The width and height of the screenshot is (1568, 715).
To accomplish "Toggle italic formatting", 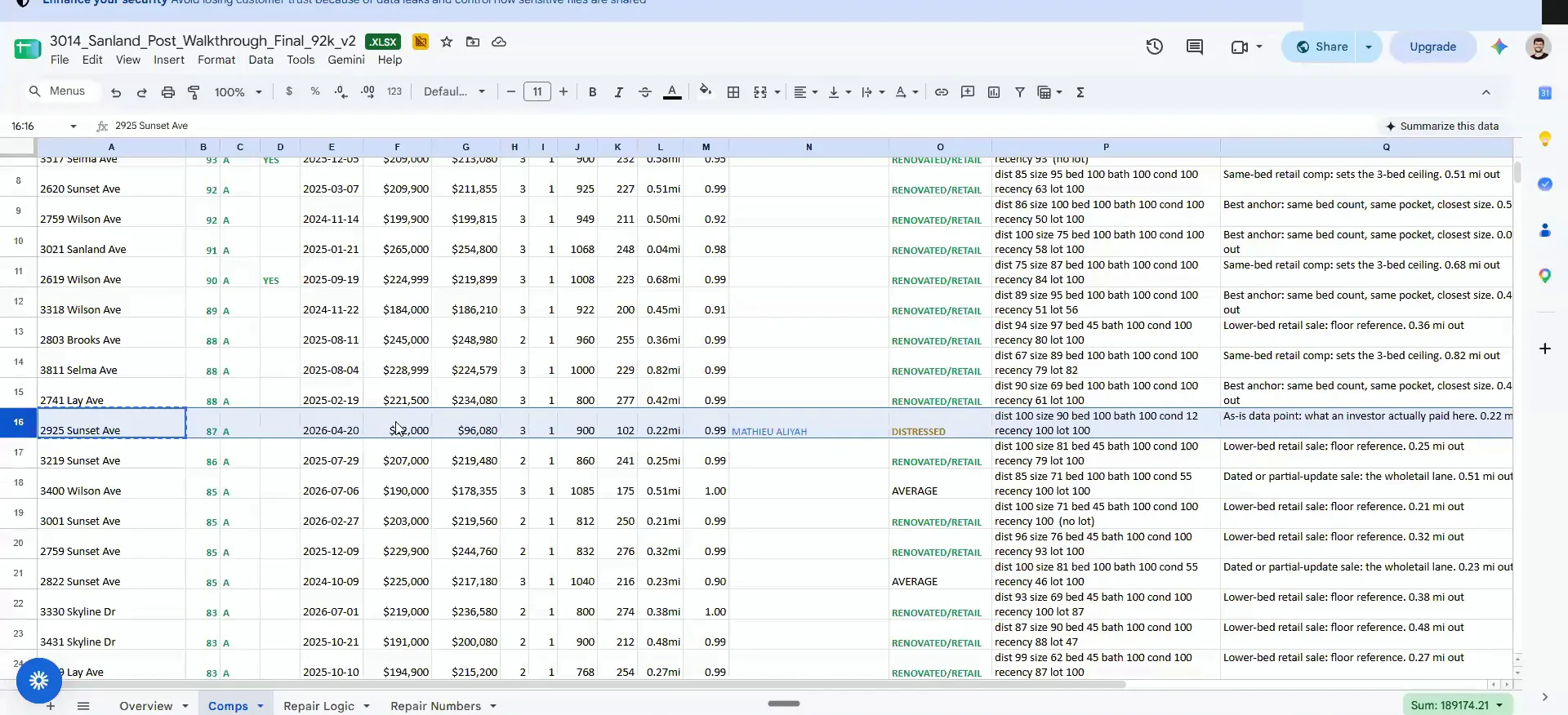I will click(618, 92).
